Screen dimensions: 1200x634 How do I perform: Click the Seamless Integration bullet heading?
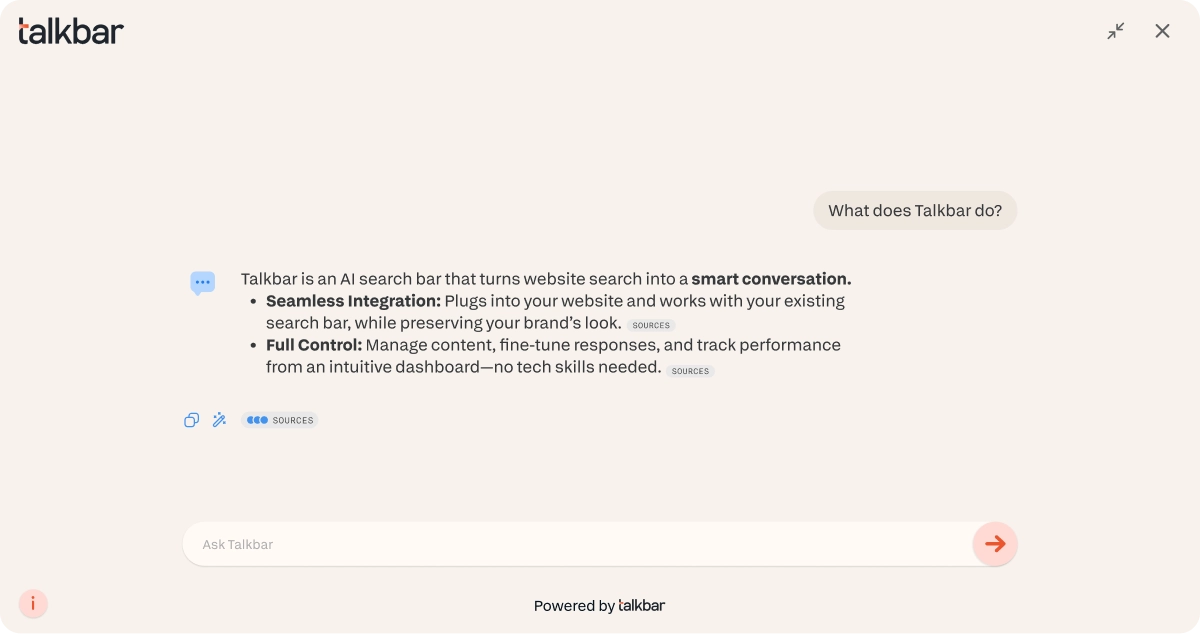pos(352,301)
